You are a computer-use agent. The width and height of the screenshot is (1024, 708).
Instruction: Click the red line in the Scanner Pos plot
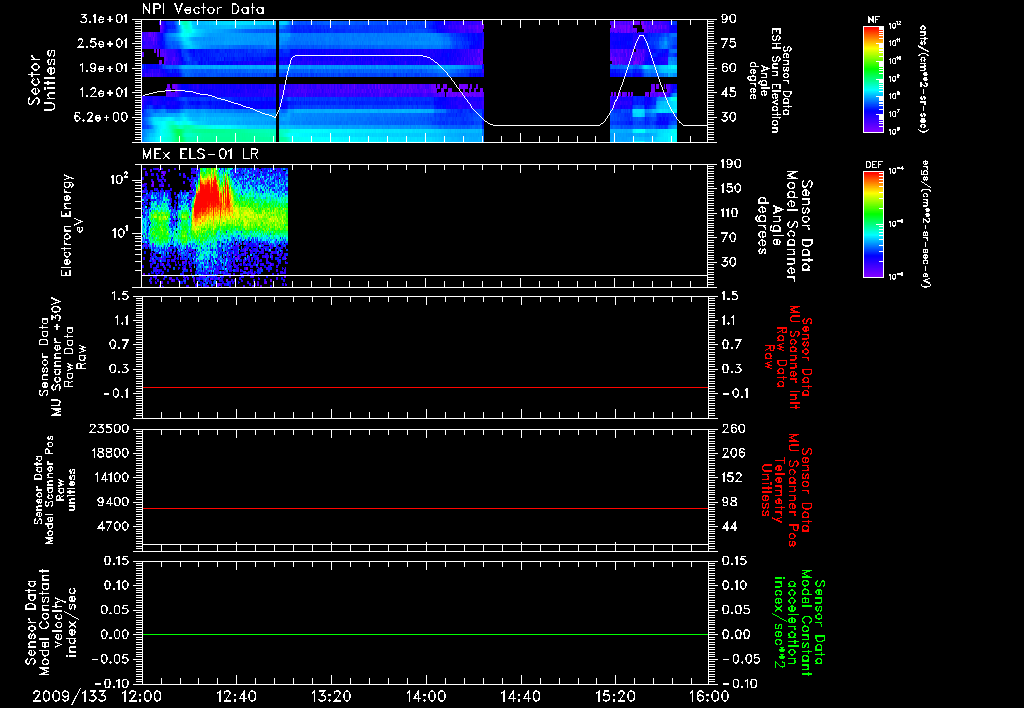425,508
